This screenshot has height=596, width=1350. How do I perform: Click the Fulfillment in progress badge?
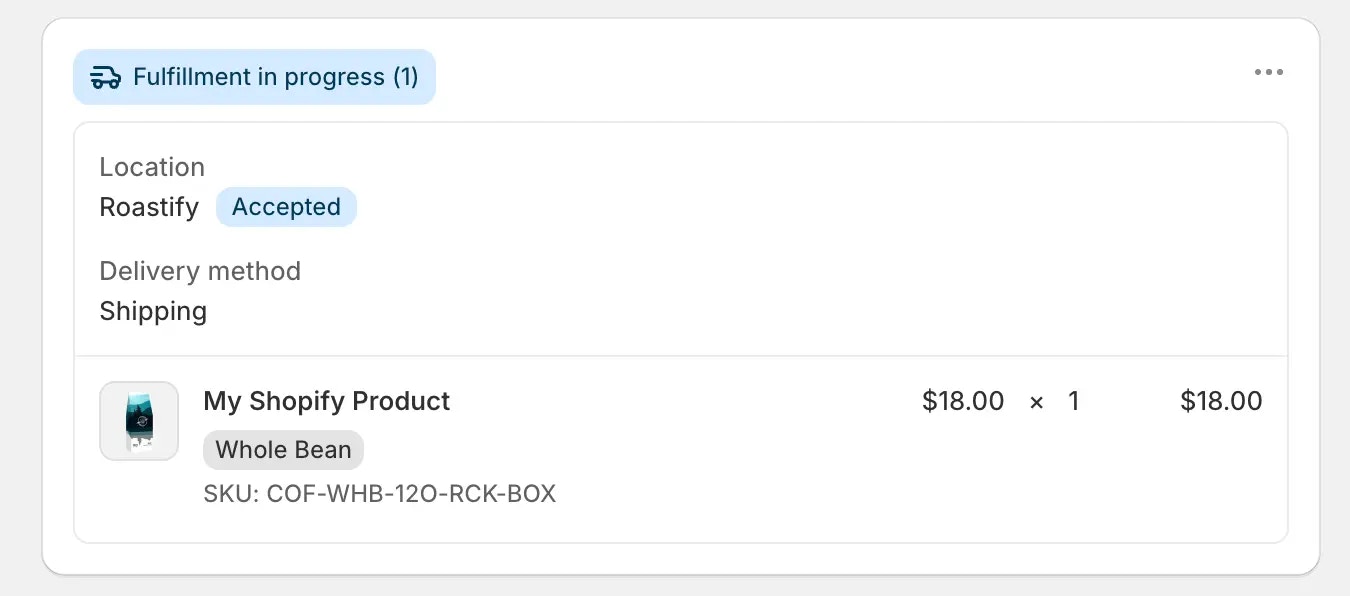pyautogui.click(x=254, y=76)
